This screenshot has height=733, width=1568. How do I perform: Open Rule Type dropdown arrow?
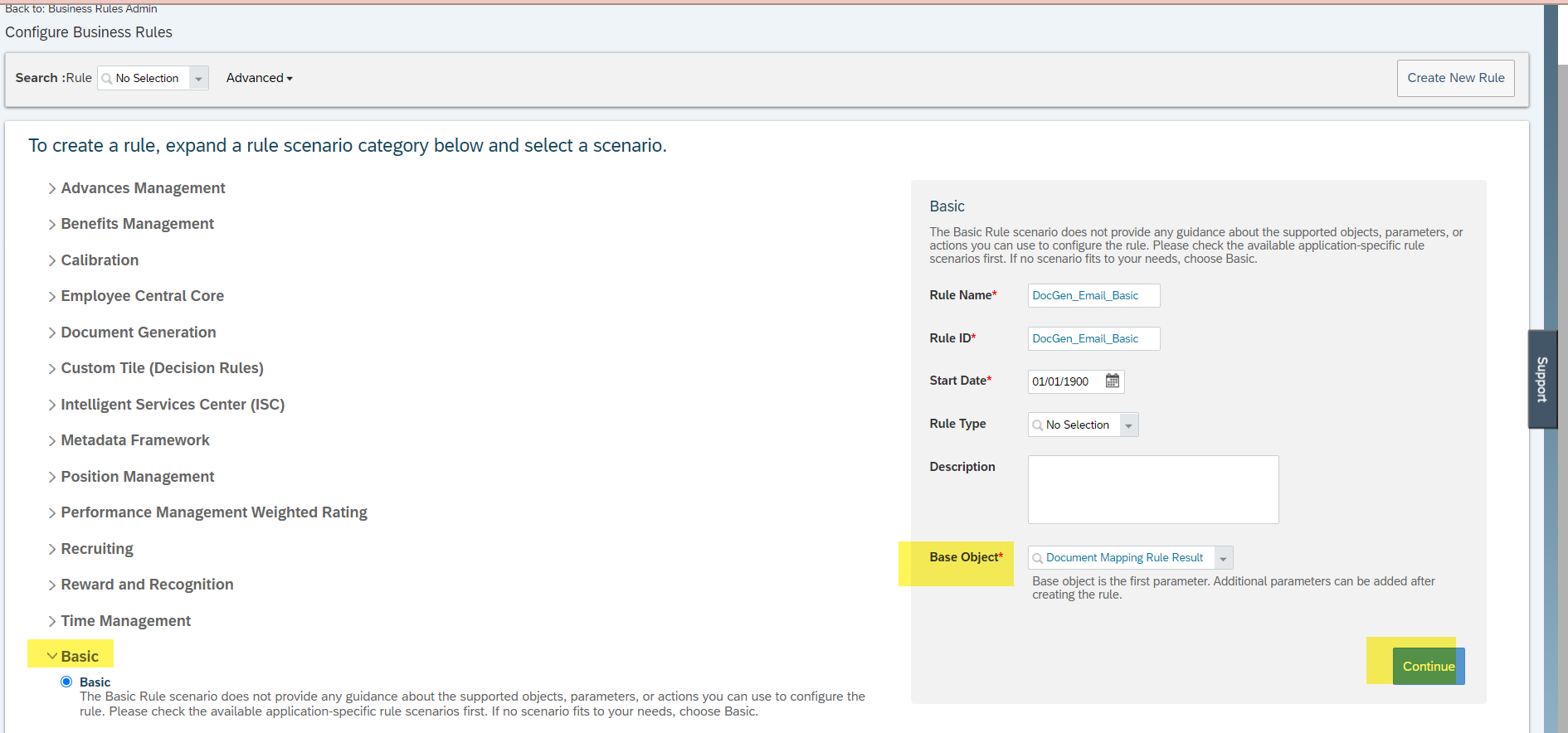[1129, 425]
